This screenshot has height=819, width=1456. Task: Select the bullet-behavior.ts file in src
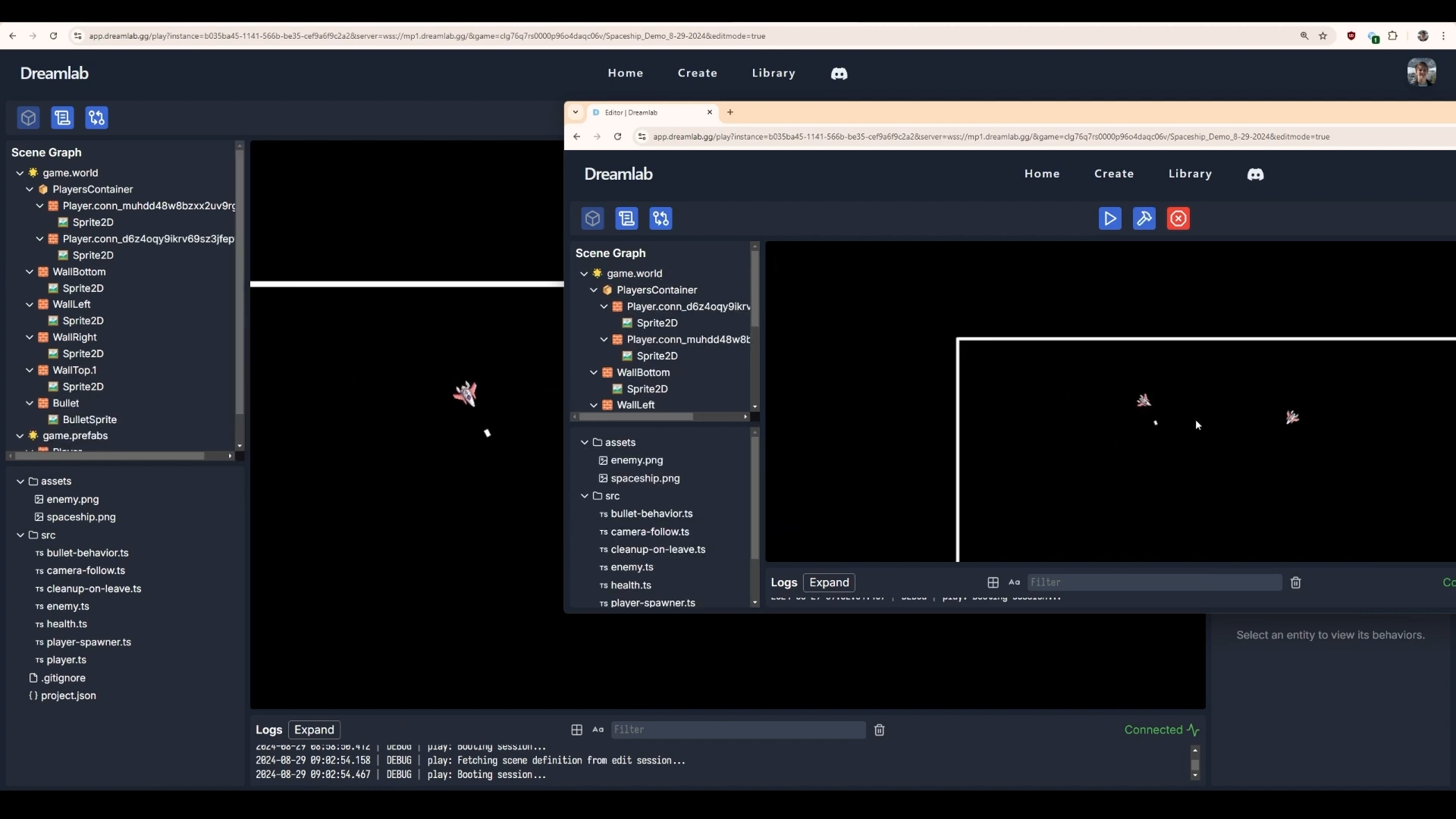(x=87, y=553)
